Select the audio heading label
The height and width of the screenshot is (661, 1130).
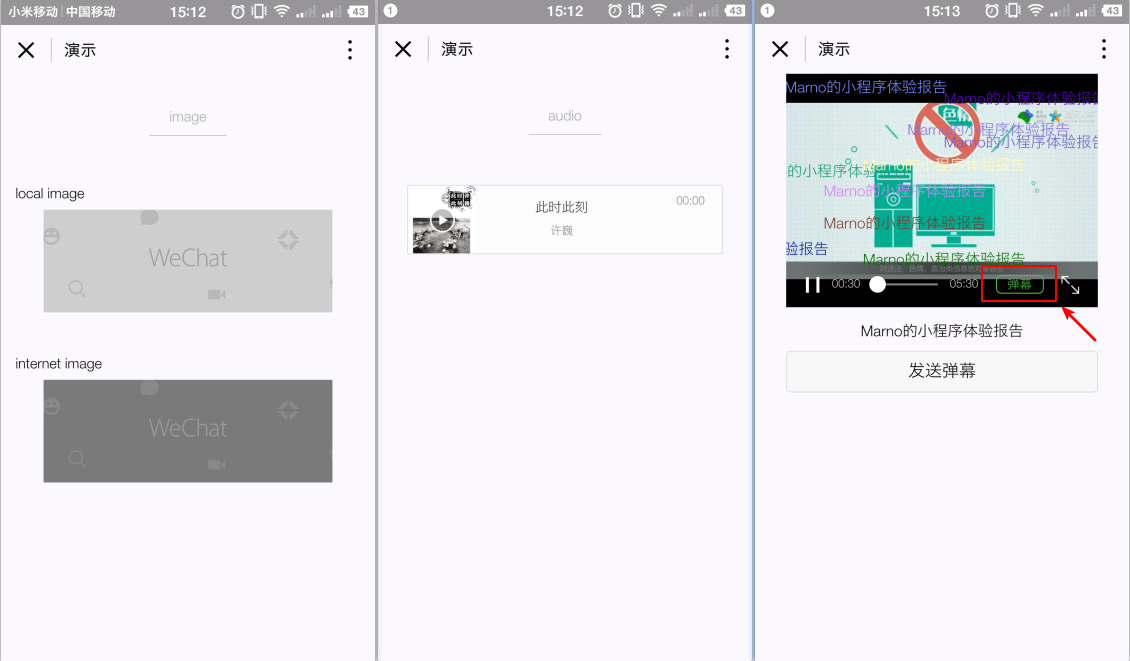coord(564,116)
